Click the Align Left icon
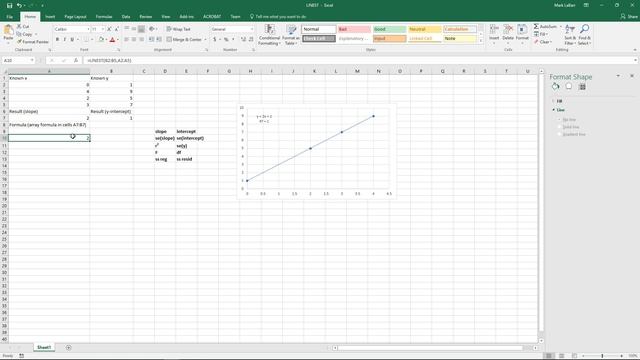 point(127,40)
